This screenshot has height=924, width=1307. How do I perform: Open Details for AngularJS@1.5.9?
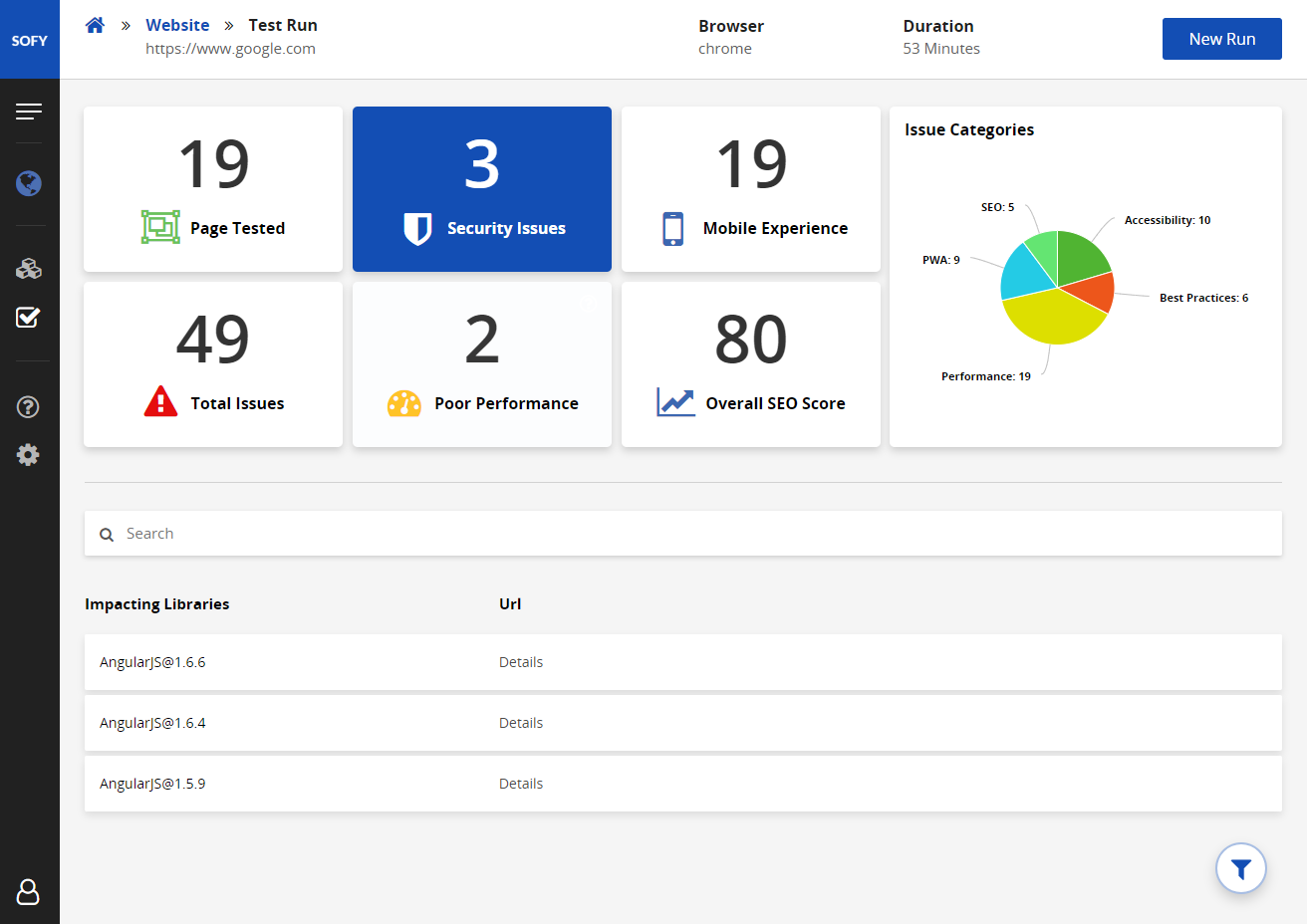521,784
